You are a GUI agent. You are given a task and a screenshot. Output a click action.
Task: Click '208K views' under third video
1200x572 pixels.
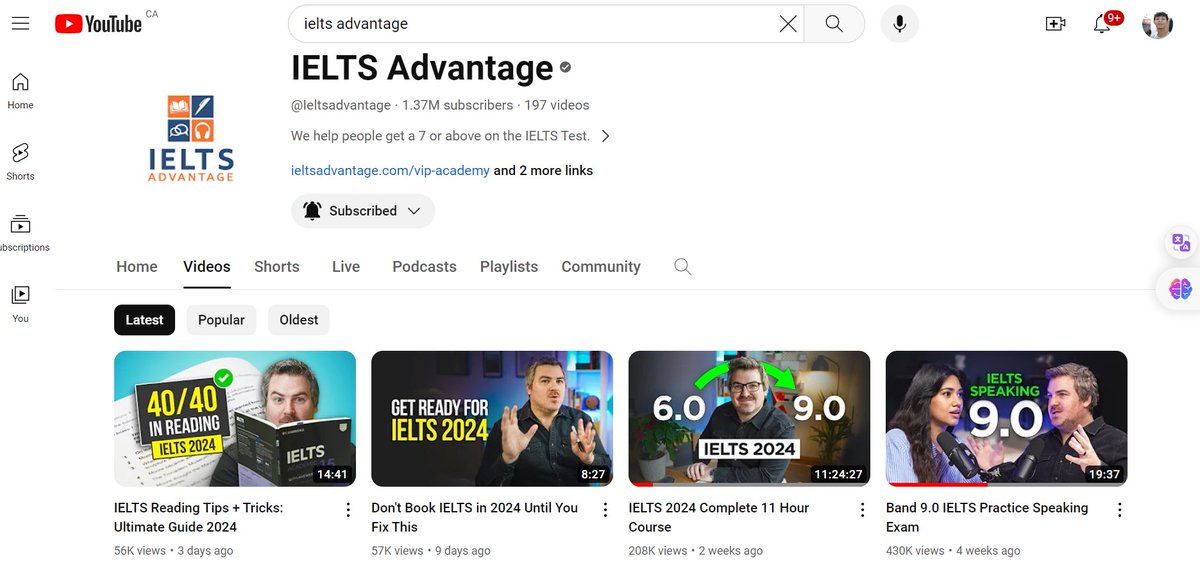pos(657,551)
